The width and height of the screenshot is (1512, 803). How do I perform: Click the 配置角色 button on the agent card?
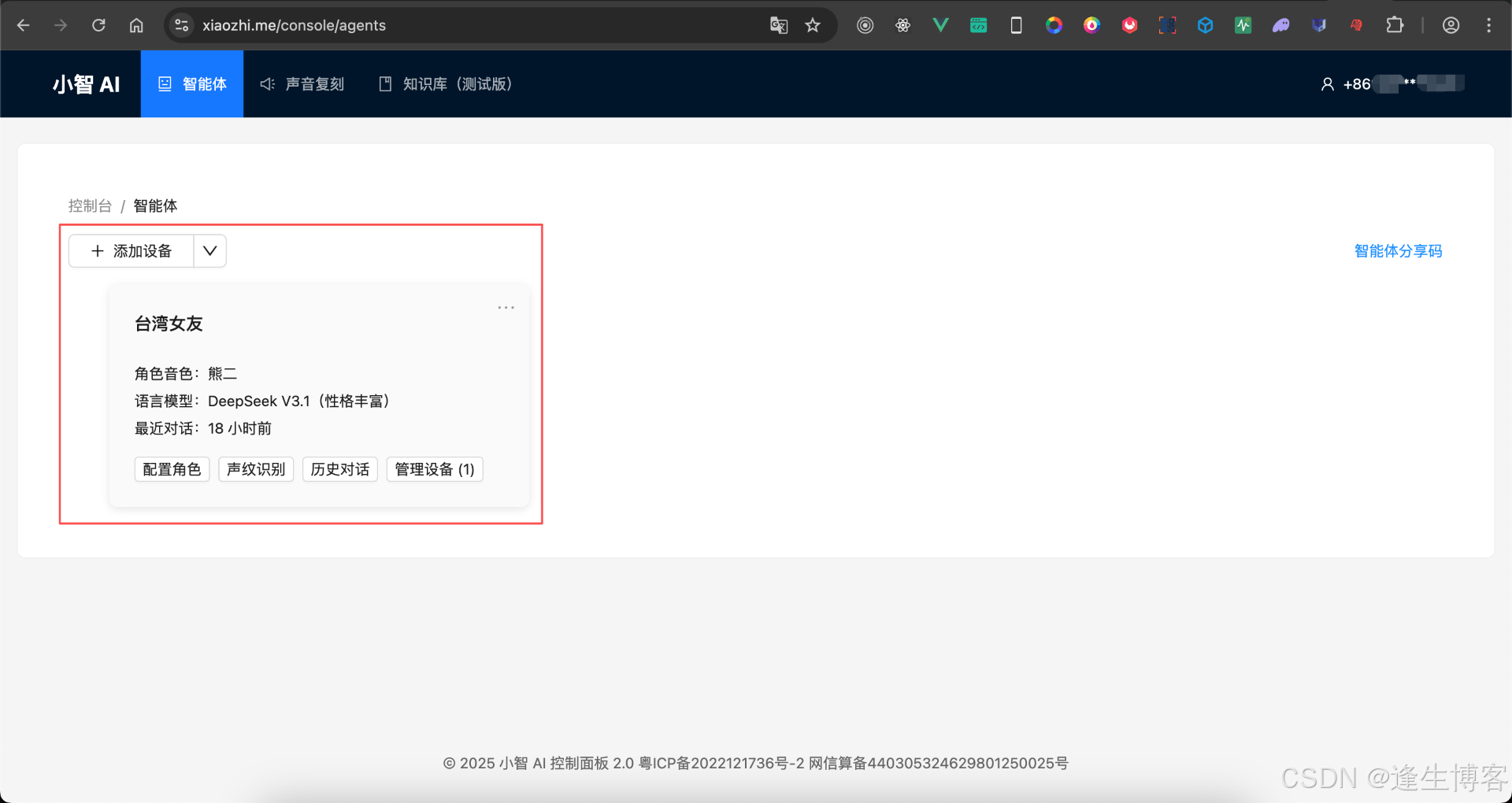[172, 469]
